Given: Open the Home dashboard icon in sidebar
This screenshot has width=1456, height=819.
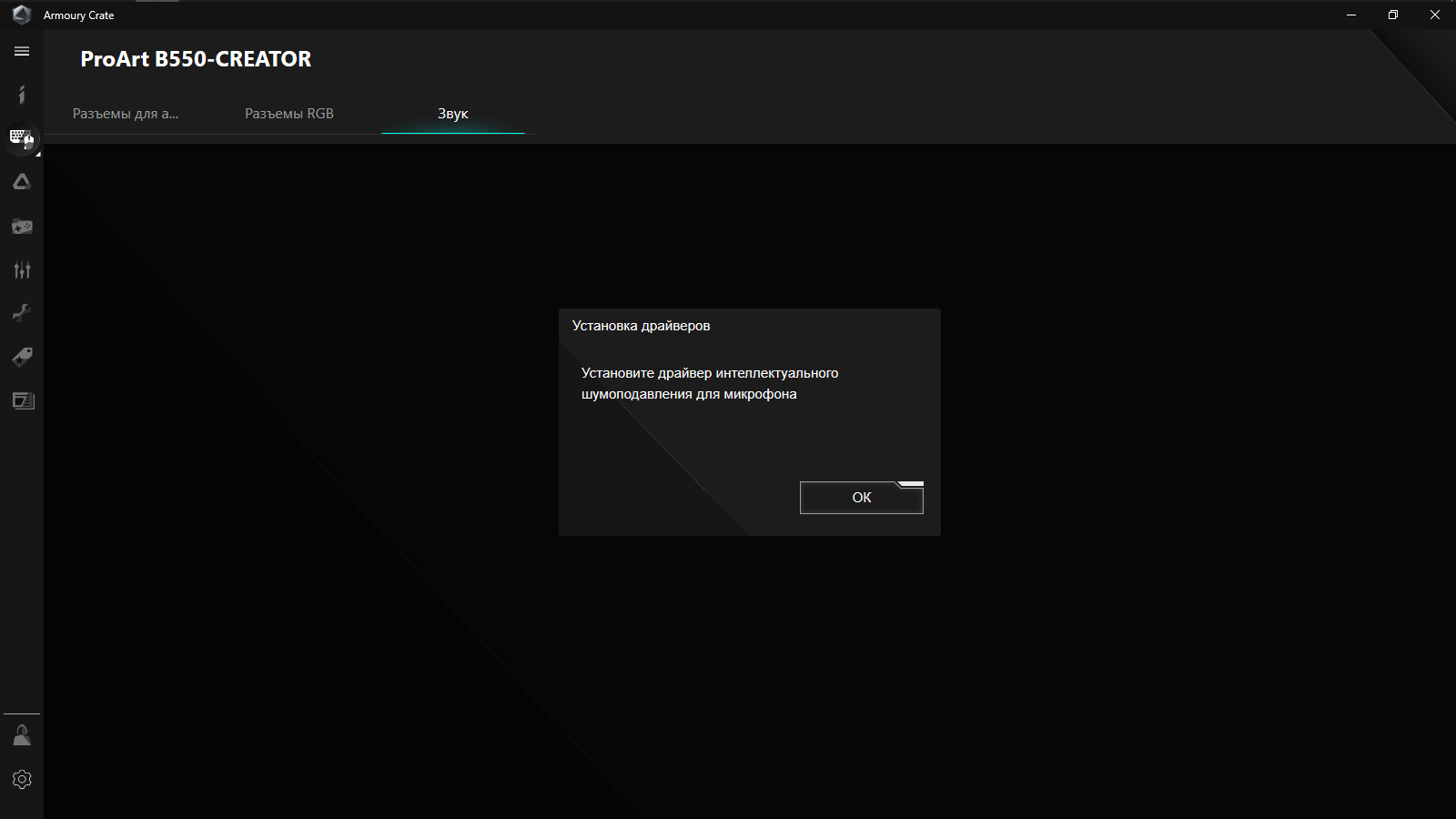Looking at the screenshot, I should 22,95.
